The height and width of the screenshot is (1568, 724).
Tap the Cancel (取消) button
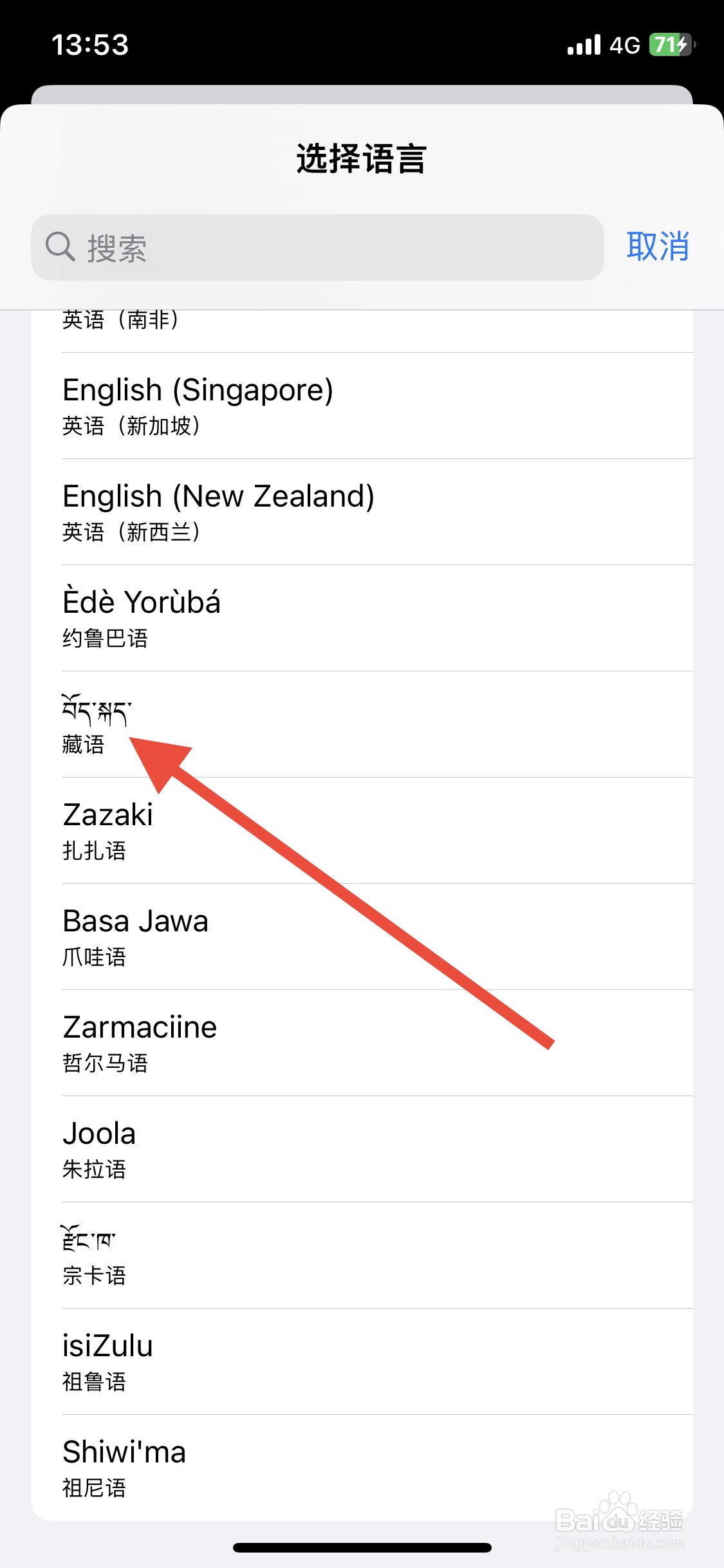[658, 247]
